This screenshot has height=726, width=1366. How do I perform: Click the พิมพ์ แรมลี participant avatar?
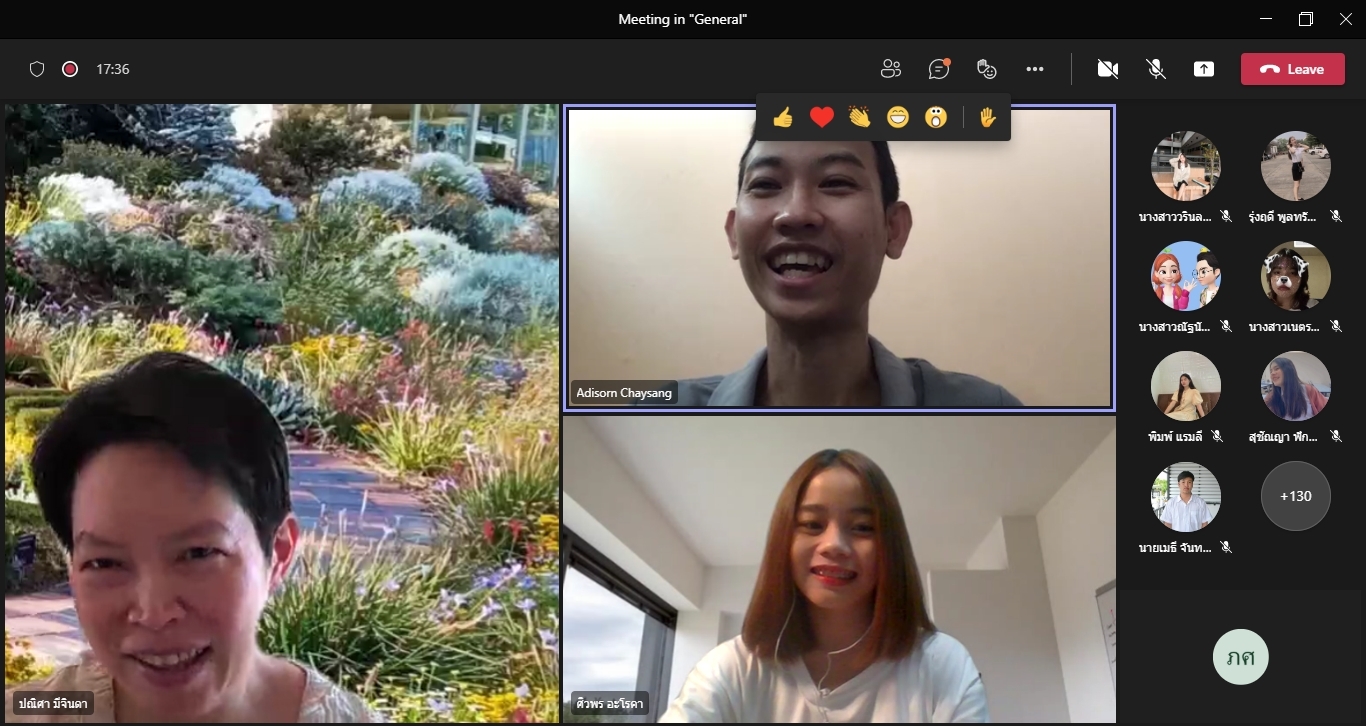1185,386
